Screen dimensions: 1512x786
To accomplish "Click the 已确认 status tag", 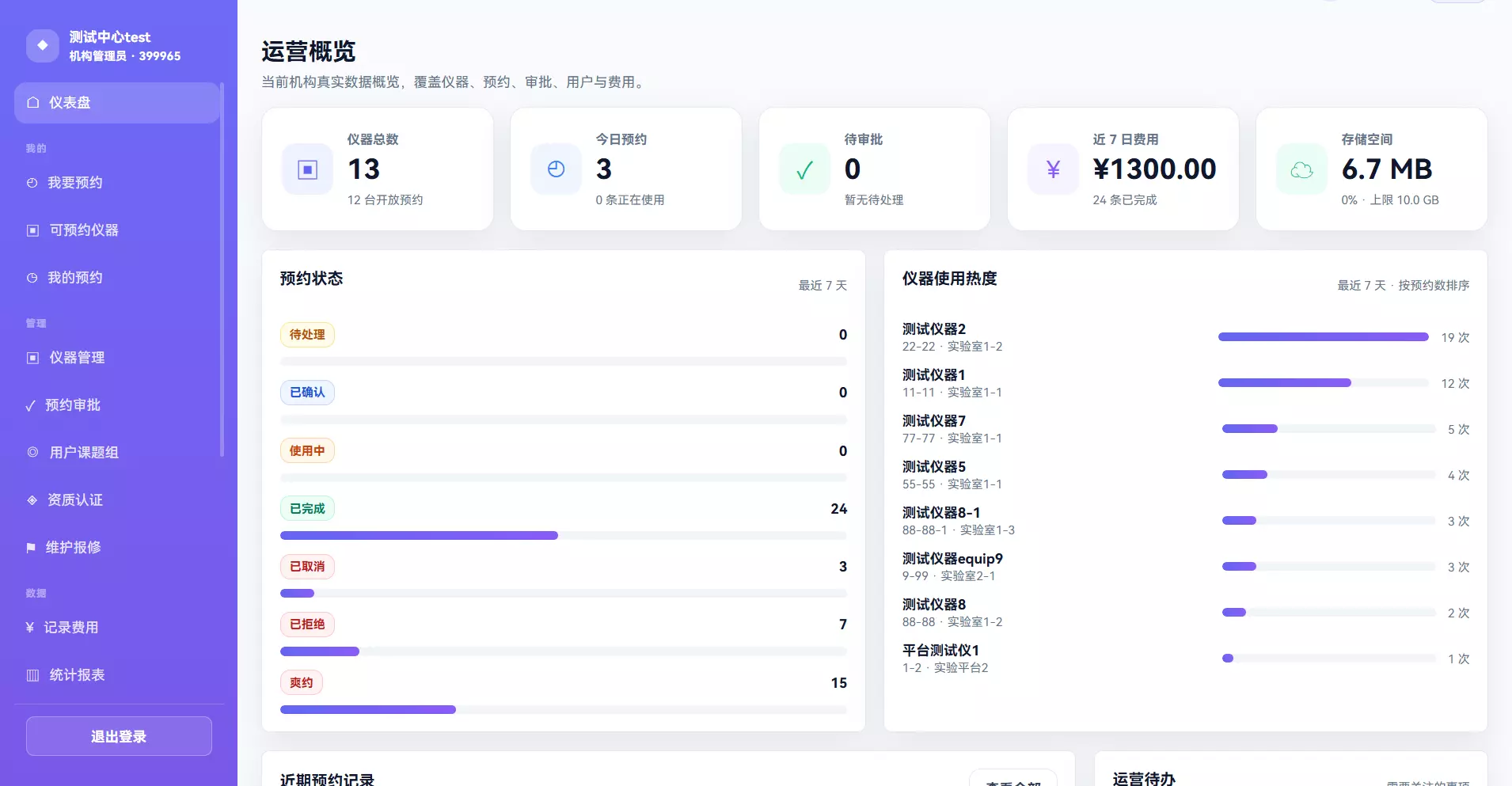I will [307, 393].
